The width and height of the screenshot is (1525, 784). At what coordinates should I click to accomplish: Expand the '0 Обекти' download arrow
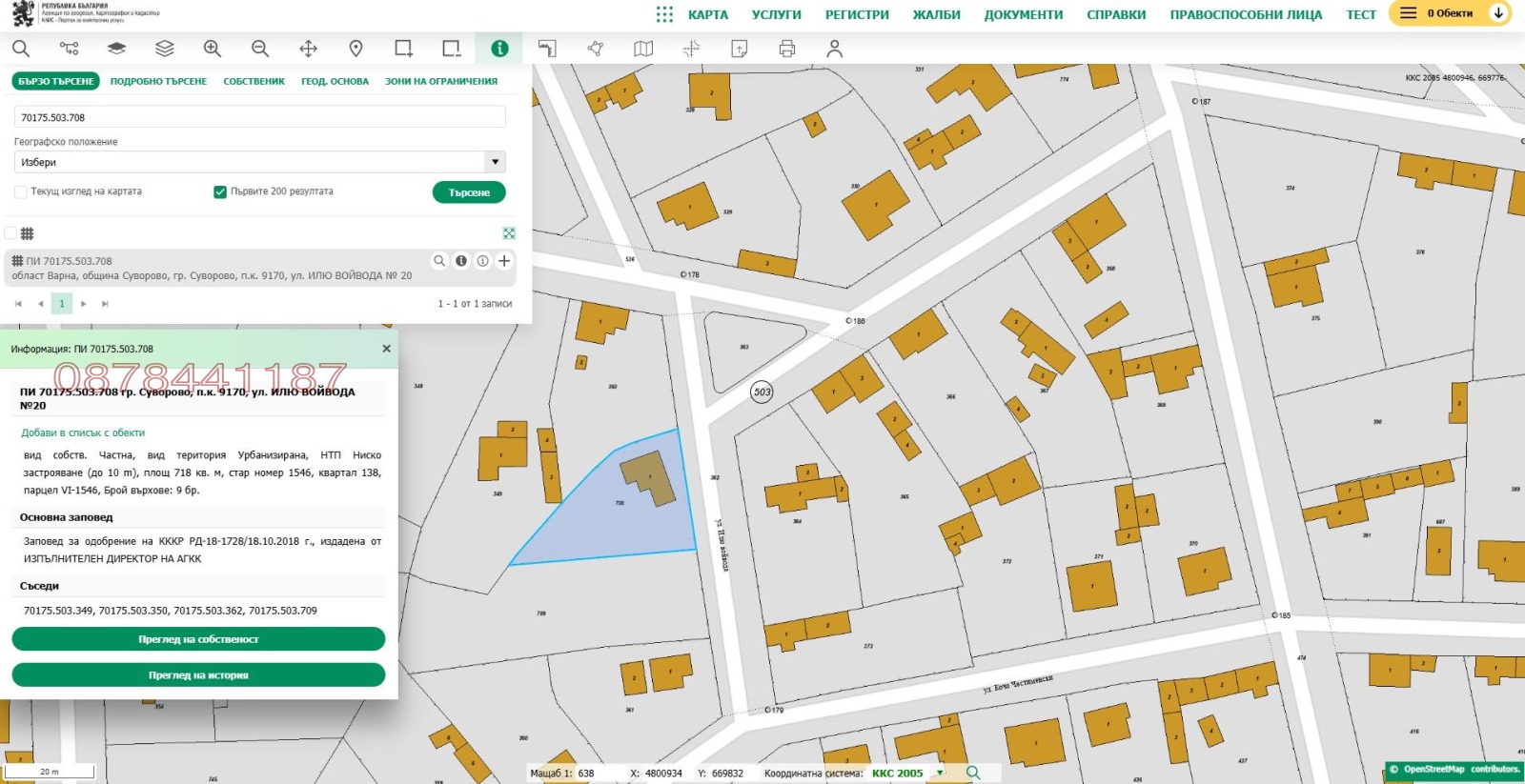tap(1498, 13)
